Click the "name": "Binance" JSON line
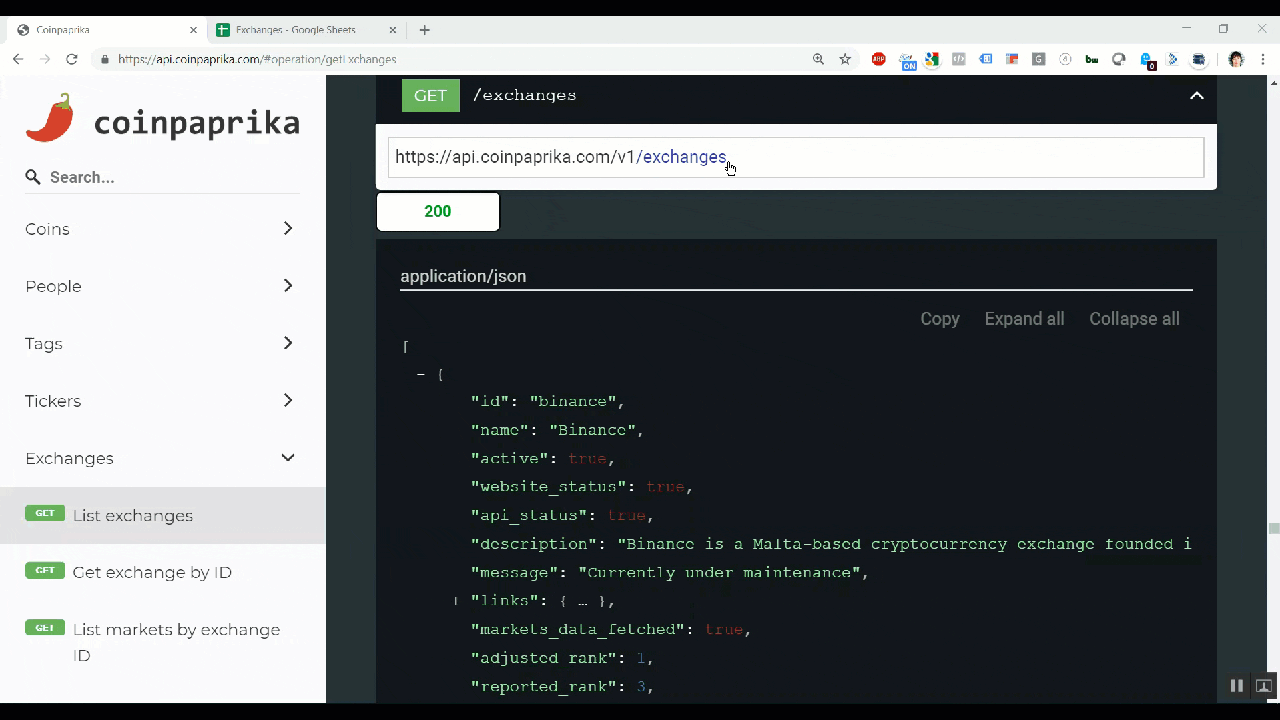 [557, 430]
